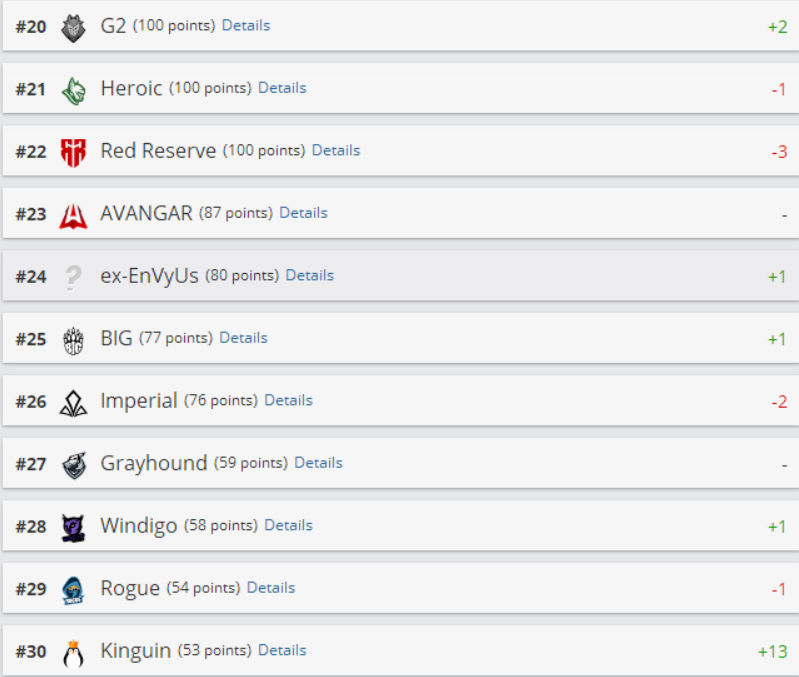Click the Imperial team logo
Viewport: 799px width, 677px height.
pos(73,403)
